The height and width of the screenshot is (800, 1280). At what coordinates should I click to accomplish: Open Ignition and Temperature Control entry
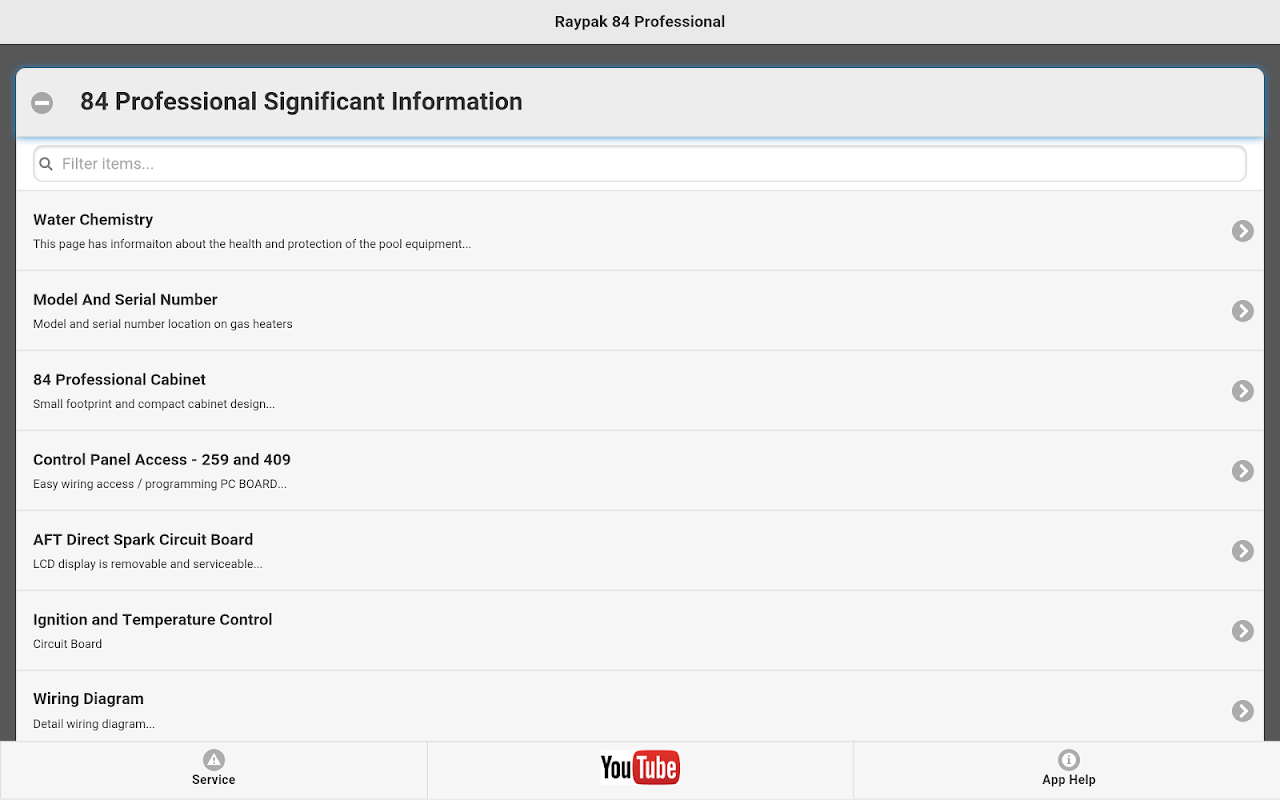point(640,631)
